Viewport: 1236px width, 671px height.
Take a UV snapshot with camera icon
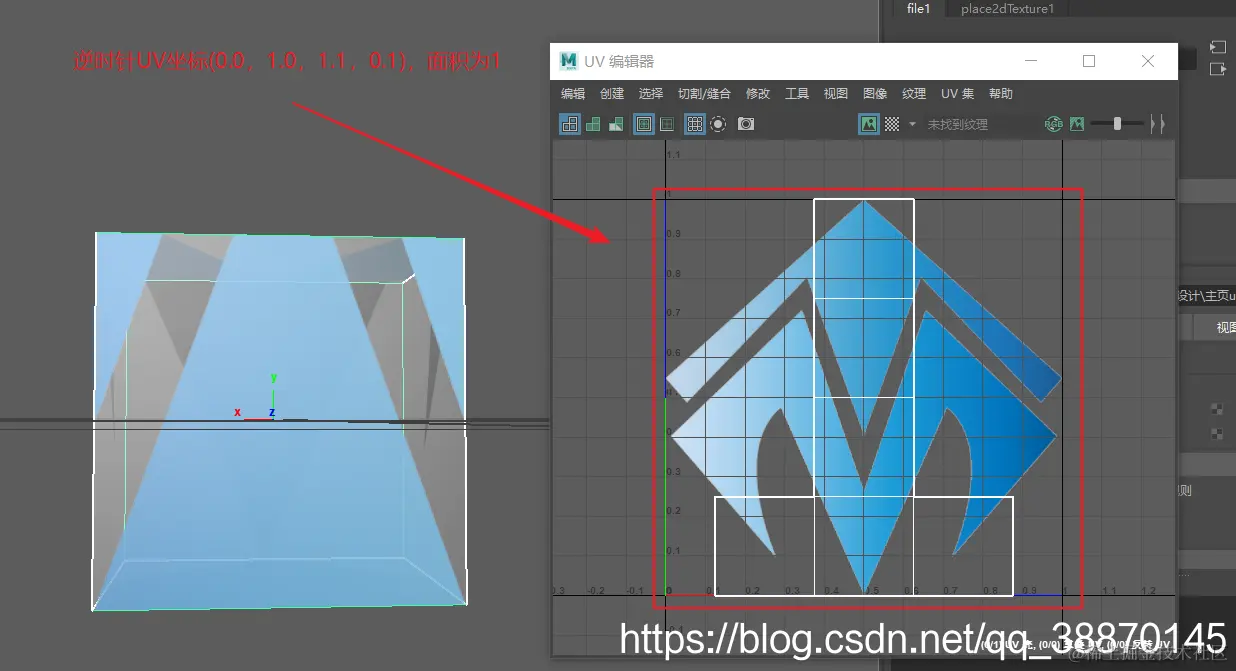(746, 124)
